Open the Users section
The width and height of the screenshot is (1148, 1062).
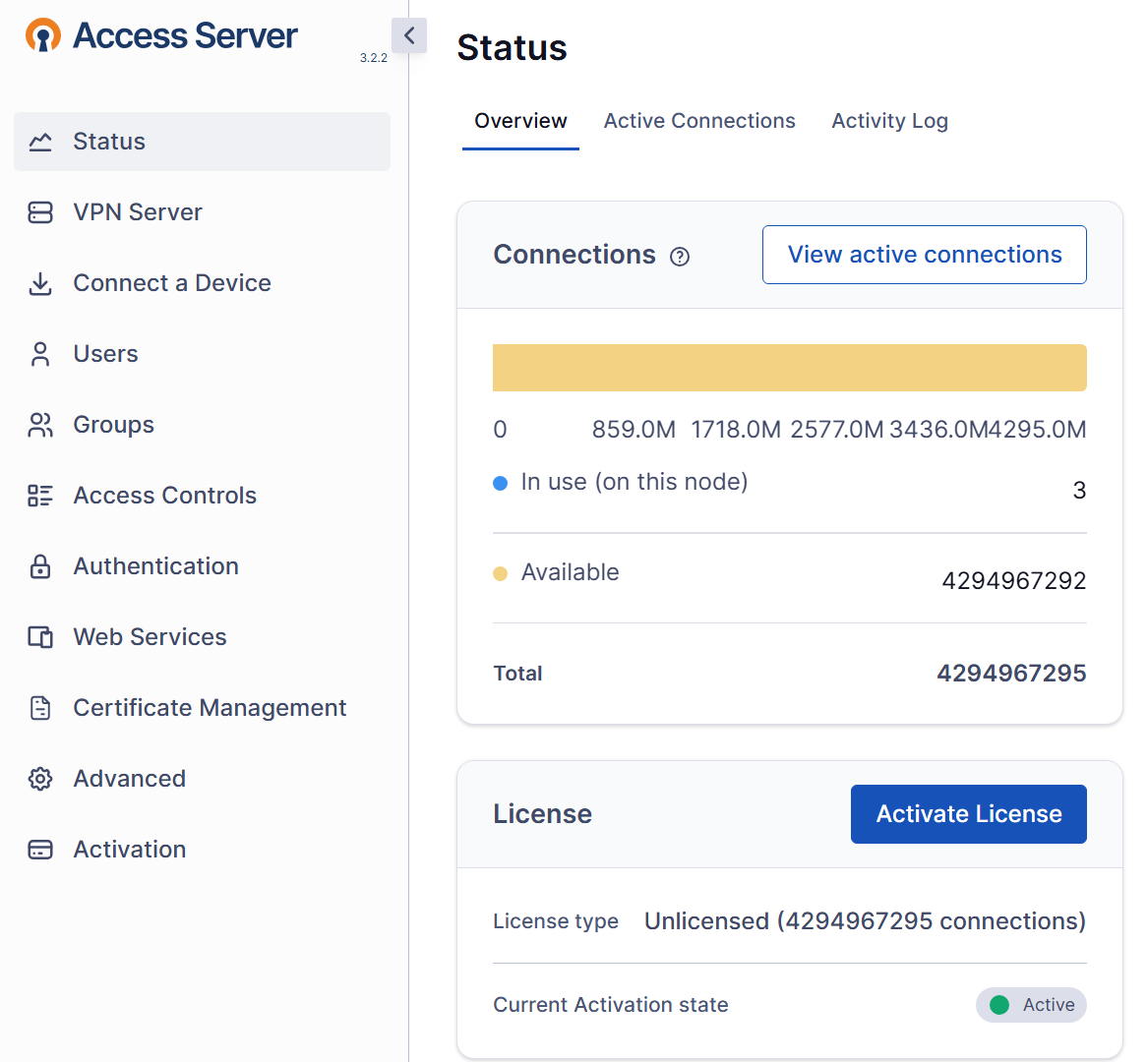202,354
